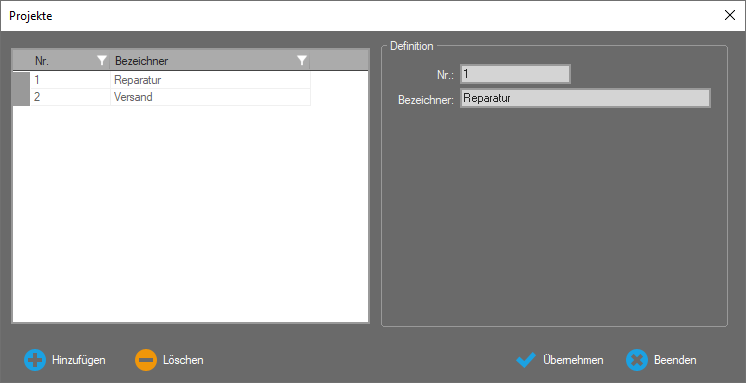The width and height of the screenshot is (746, 383).
Task: Click the Hinzufügen button label
Action: [x=79, y=360]
